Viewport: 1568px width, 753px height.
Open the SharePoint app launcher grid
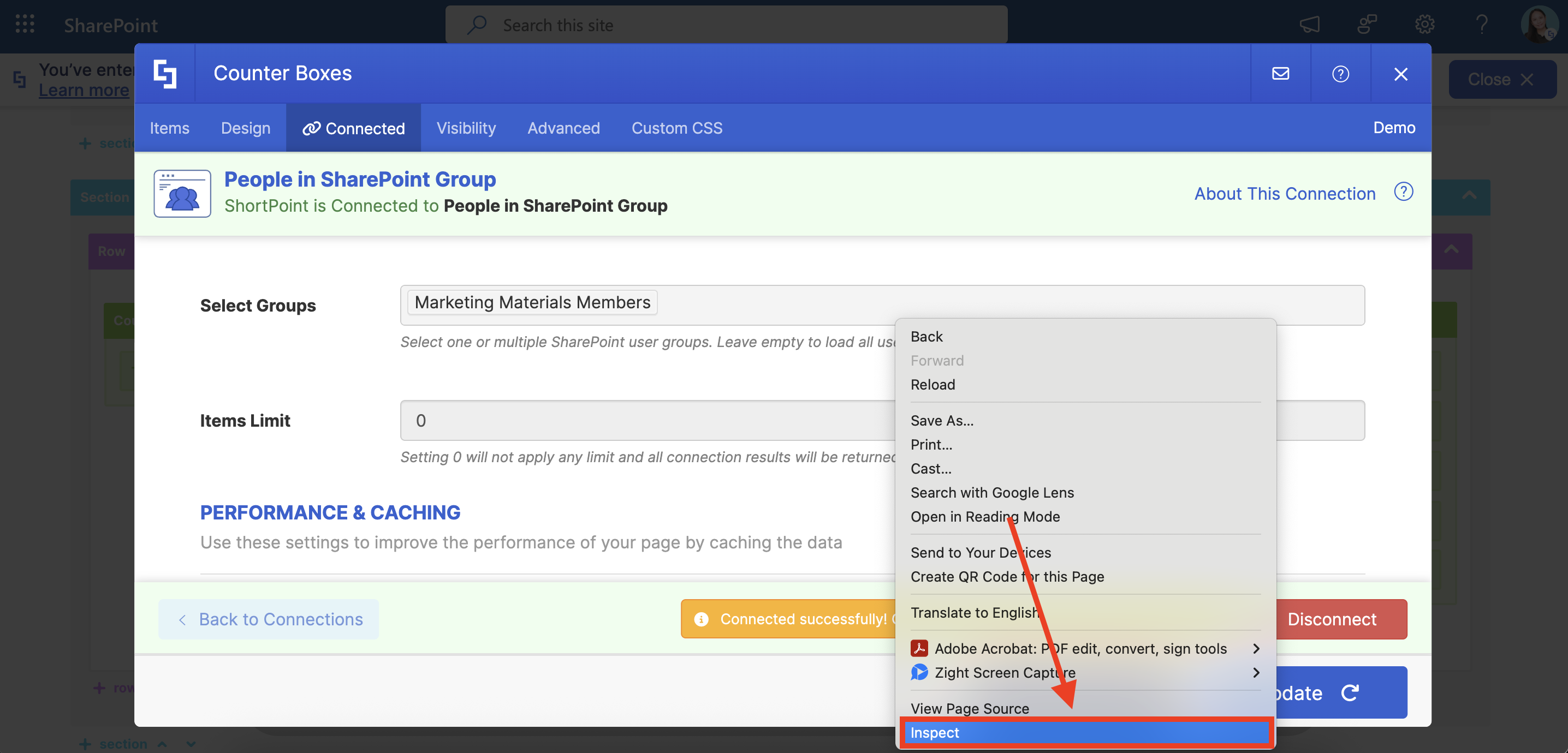25,25
